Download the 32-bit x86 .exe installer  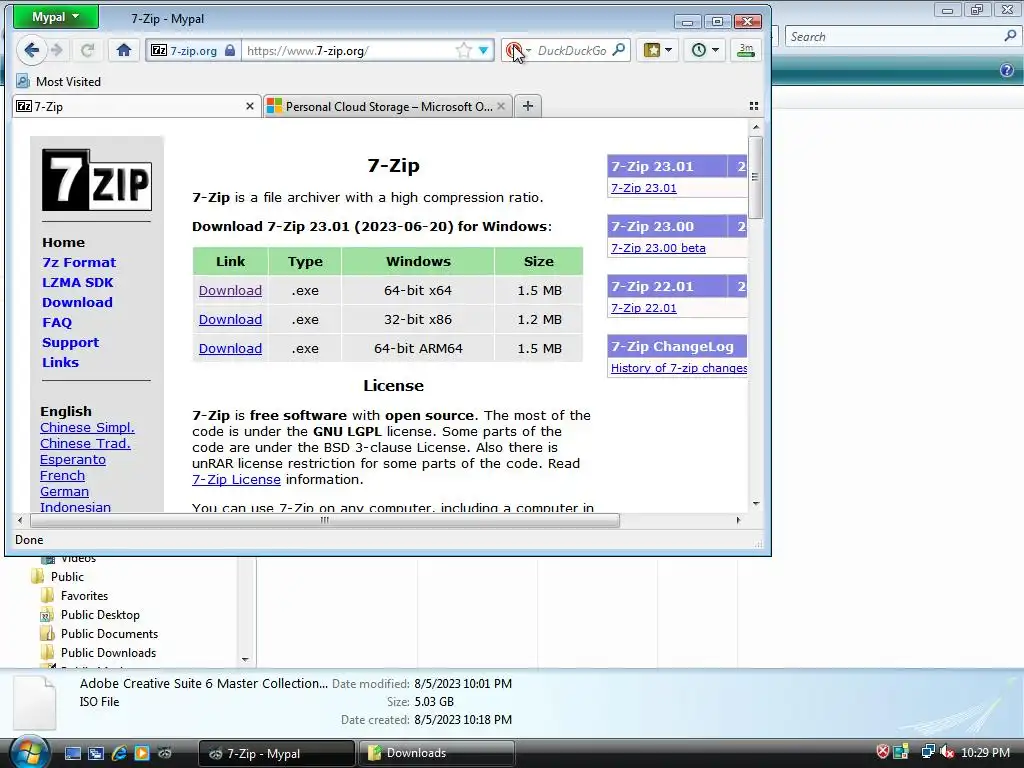click(x=230, y=319)
